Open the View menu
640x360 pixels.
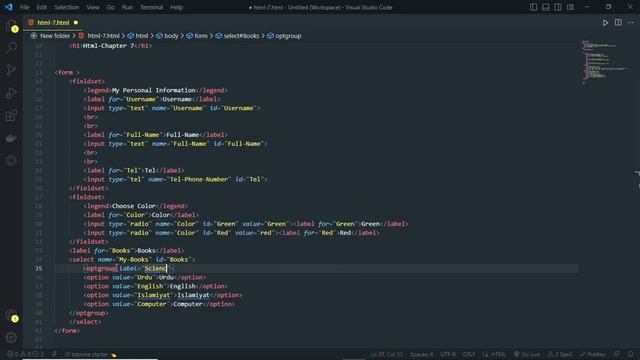[93, 7]
